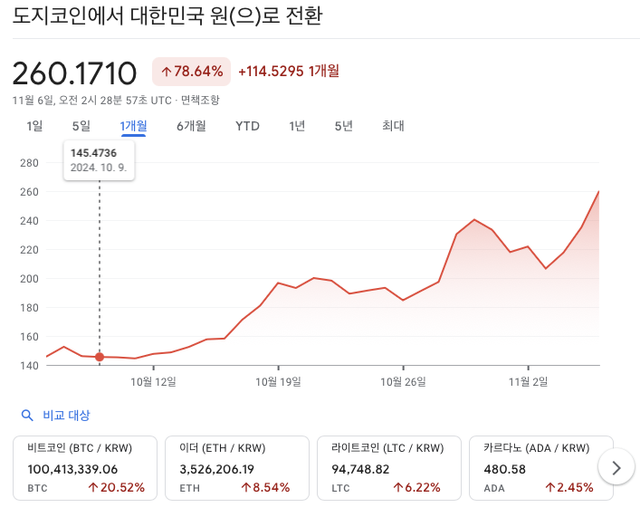Select the 1일 time range tab
Screen dimensions: 640x518
(x=35, y=126)
